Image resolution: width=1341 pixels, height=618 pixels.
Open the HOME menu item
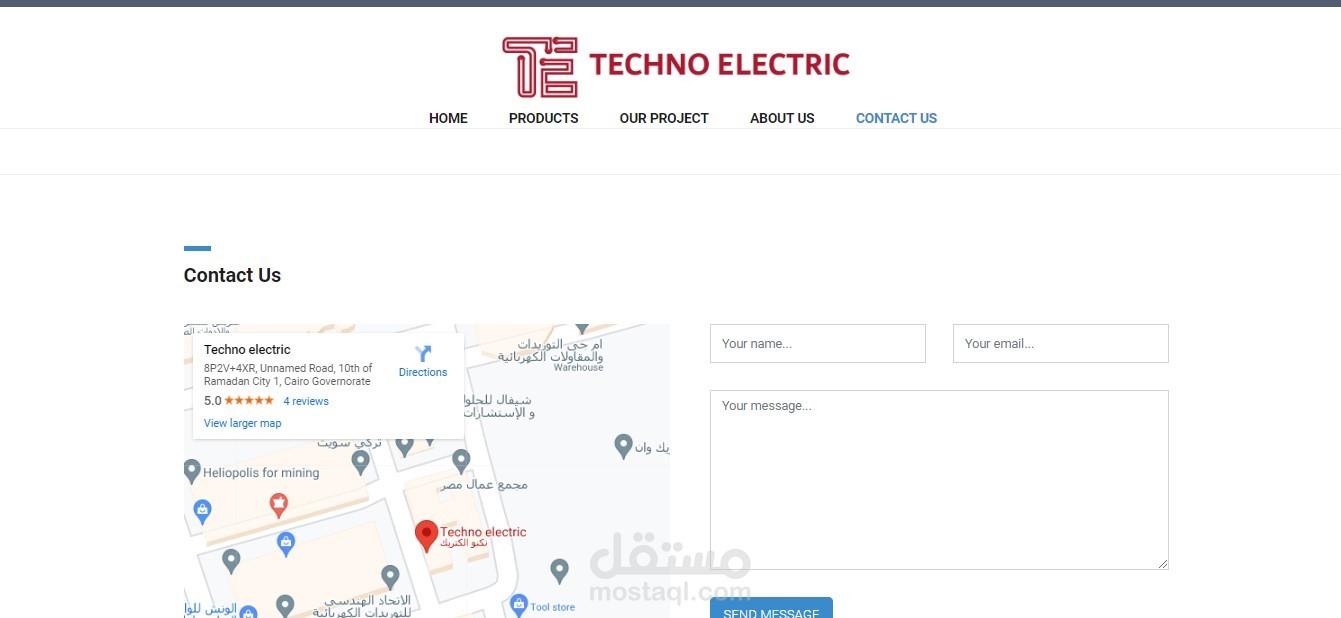tap(448, 118)
